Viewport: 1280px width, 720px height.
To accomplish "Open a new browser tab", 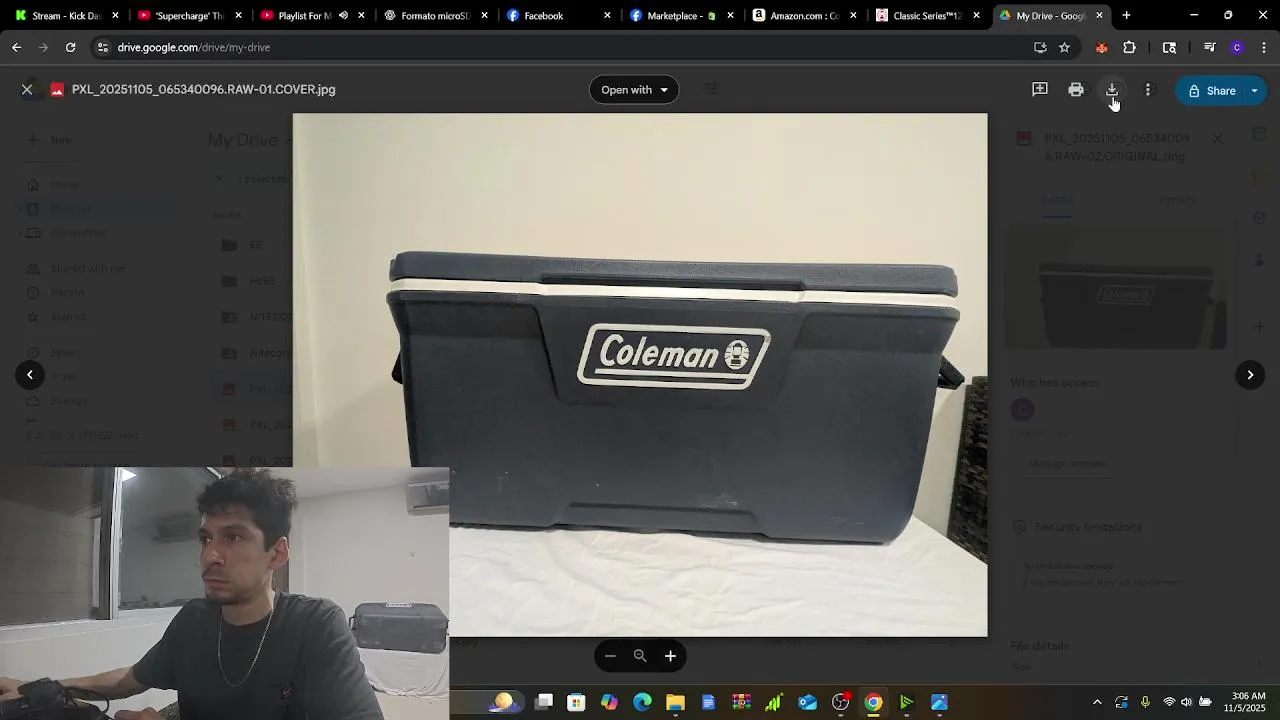I will [1126, 16].
